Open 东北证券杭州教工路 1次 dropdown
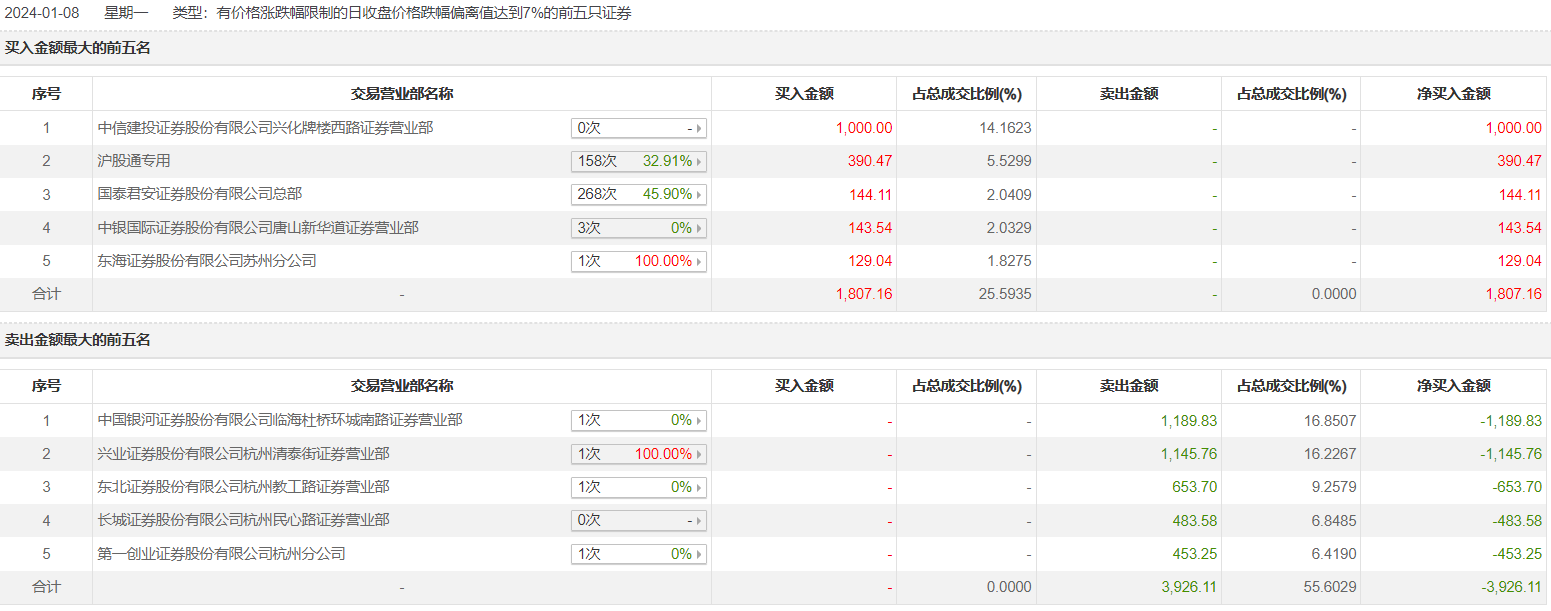The image size is (1551, 611). (x=639, y=487)
